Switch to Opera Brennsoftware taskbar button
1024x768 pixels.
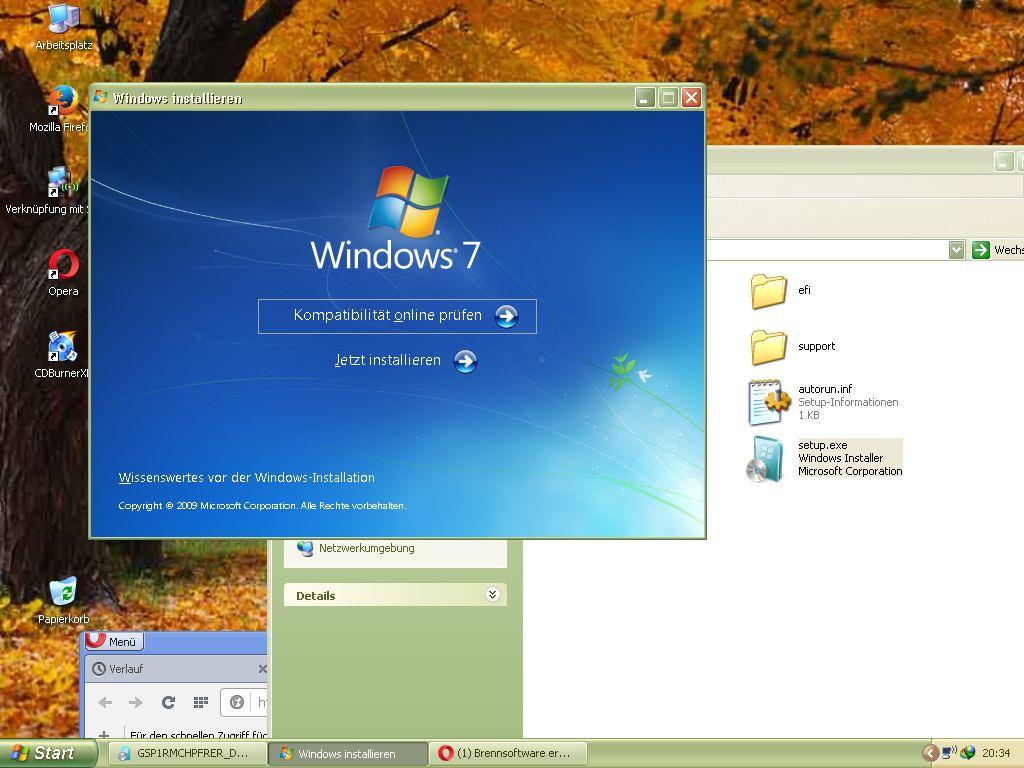tap(508, 754)
